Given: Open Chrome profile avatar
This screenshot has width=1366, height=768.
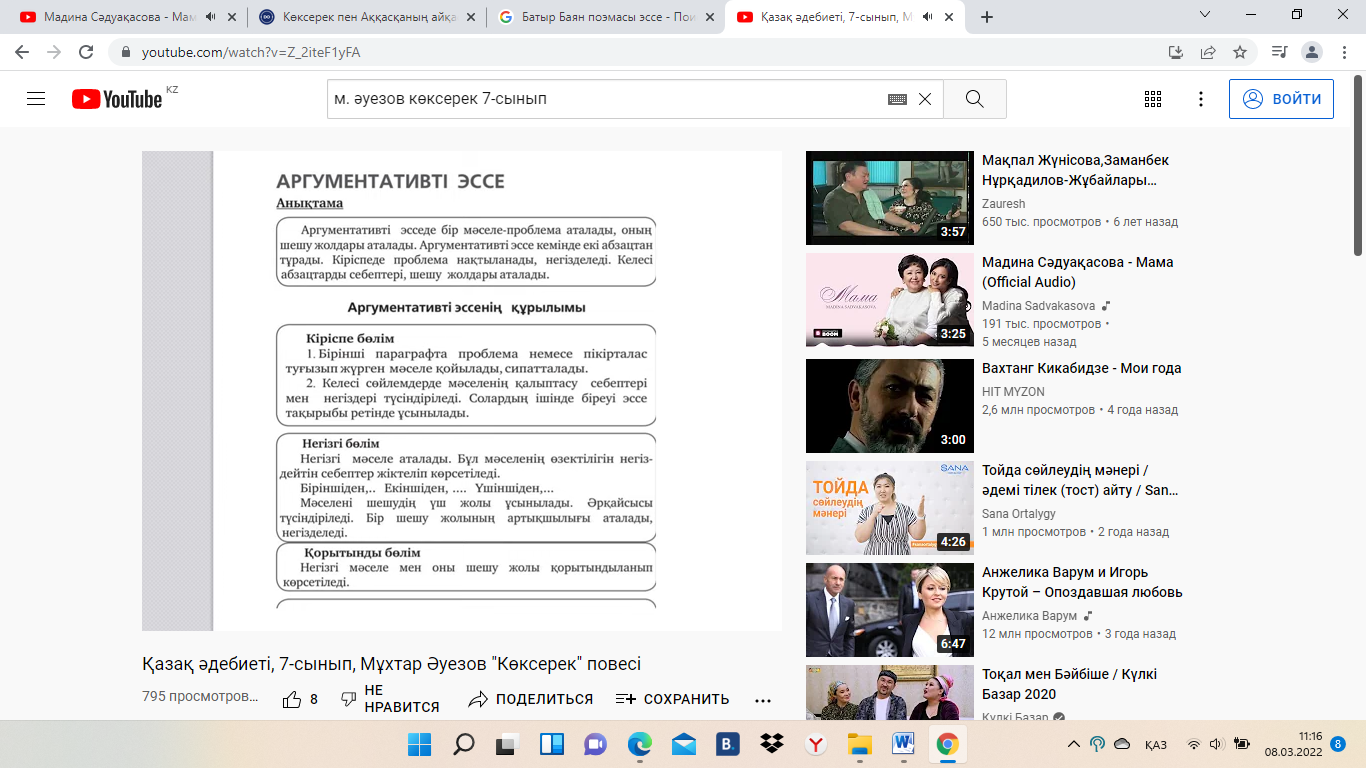Looking at the screenshot, I should pos(1312,52).
